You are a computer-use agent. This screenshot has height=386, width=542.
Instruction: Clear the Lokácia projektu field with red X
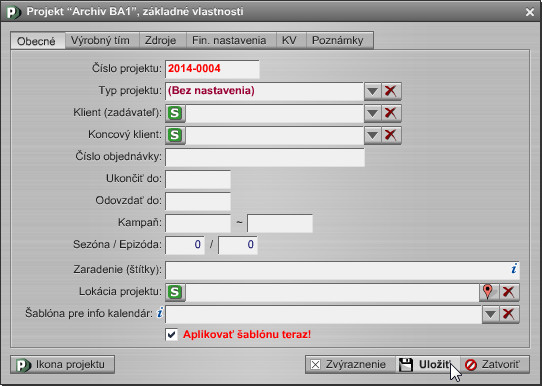pyautogui.click(x=509, y=292)
